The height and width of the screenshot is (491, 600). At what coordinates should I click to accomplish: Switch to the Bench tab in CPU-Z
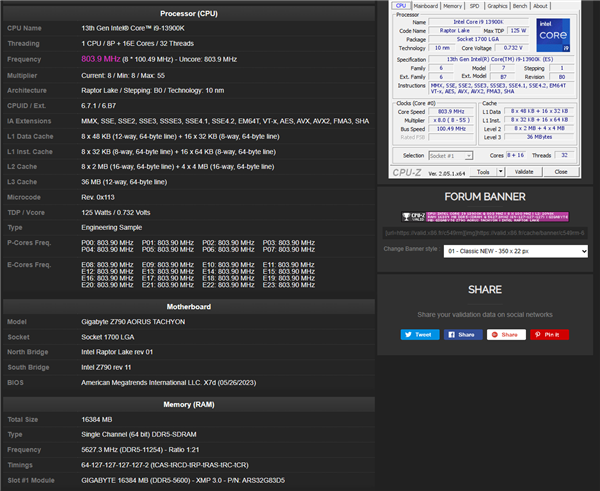click(520, 6)
